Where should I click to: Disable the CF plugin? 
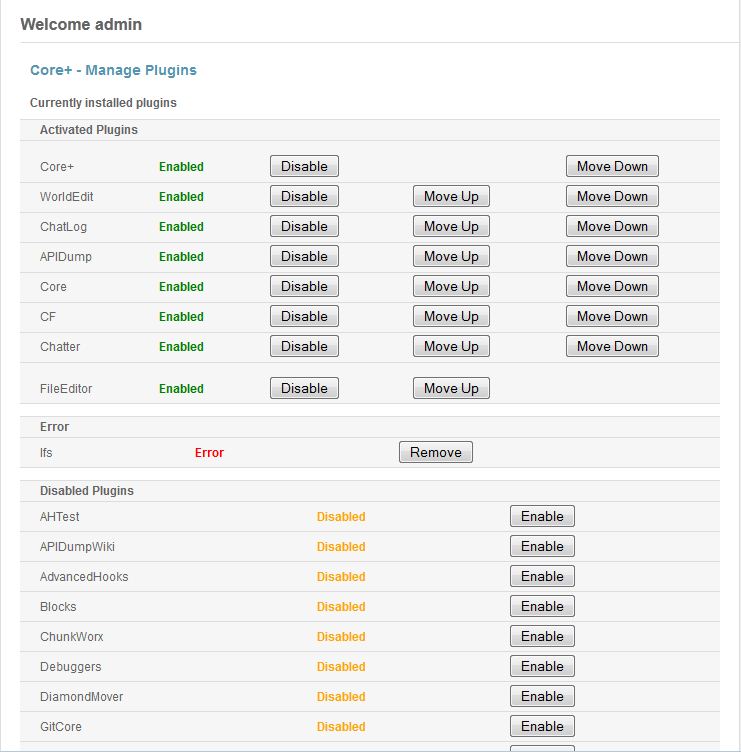[304, 316]
